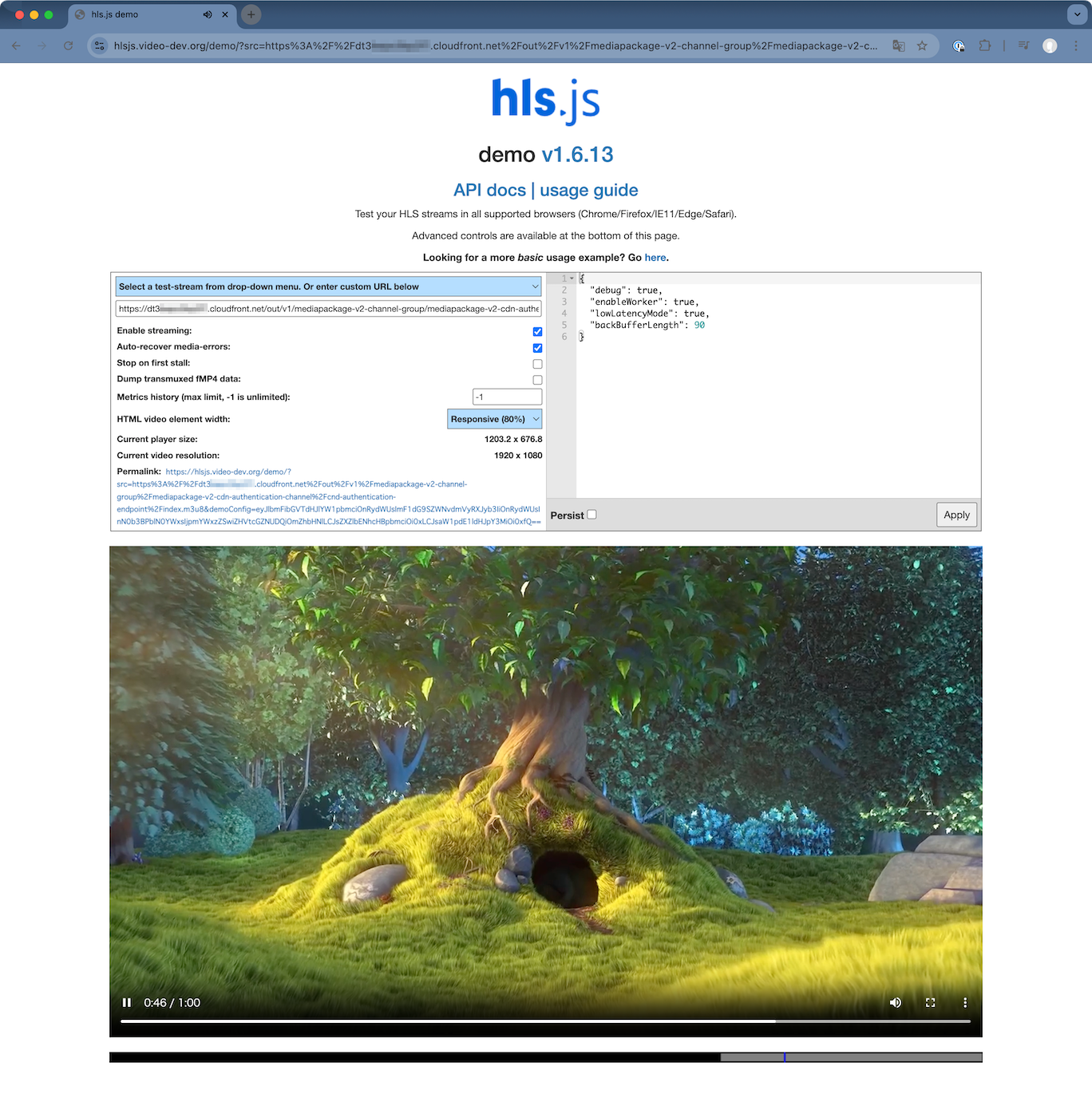The height and width of the screenshot is (1094, 1092).
Task: Enable the Stop on first stall checkbox
Action: tap(537, 364)
